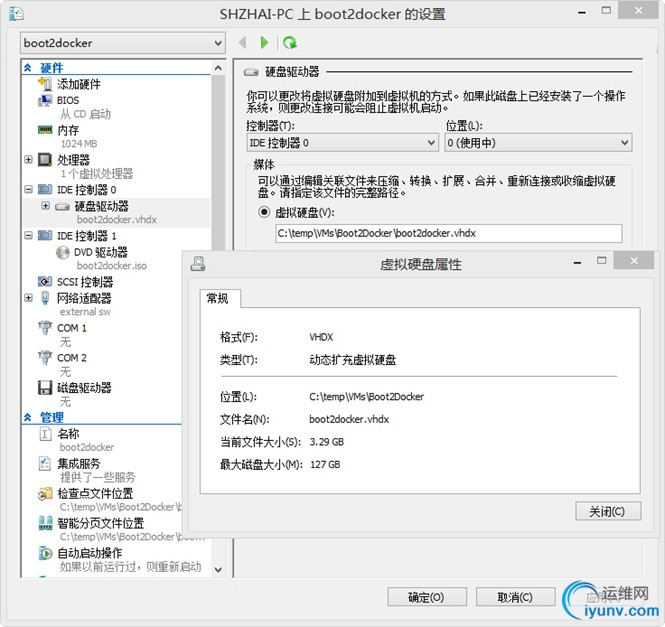Click the 1 个虚拟处理器 text

[97, 174]
